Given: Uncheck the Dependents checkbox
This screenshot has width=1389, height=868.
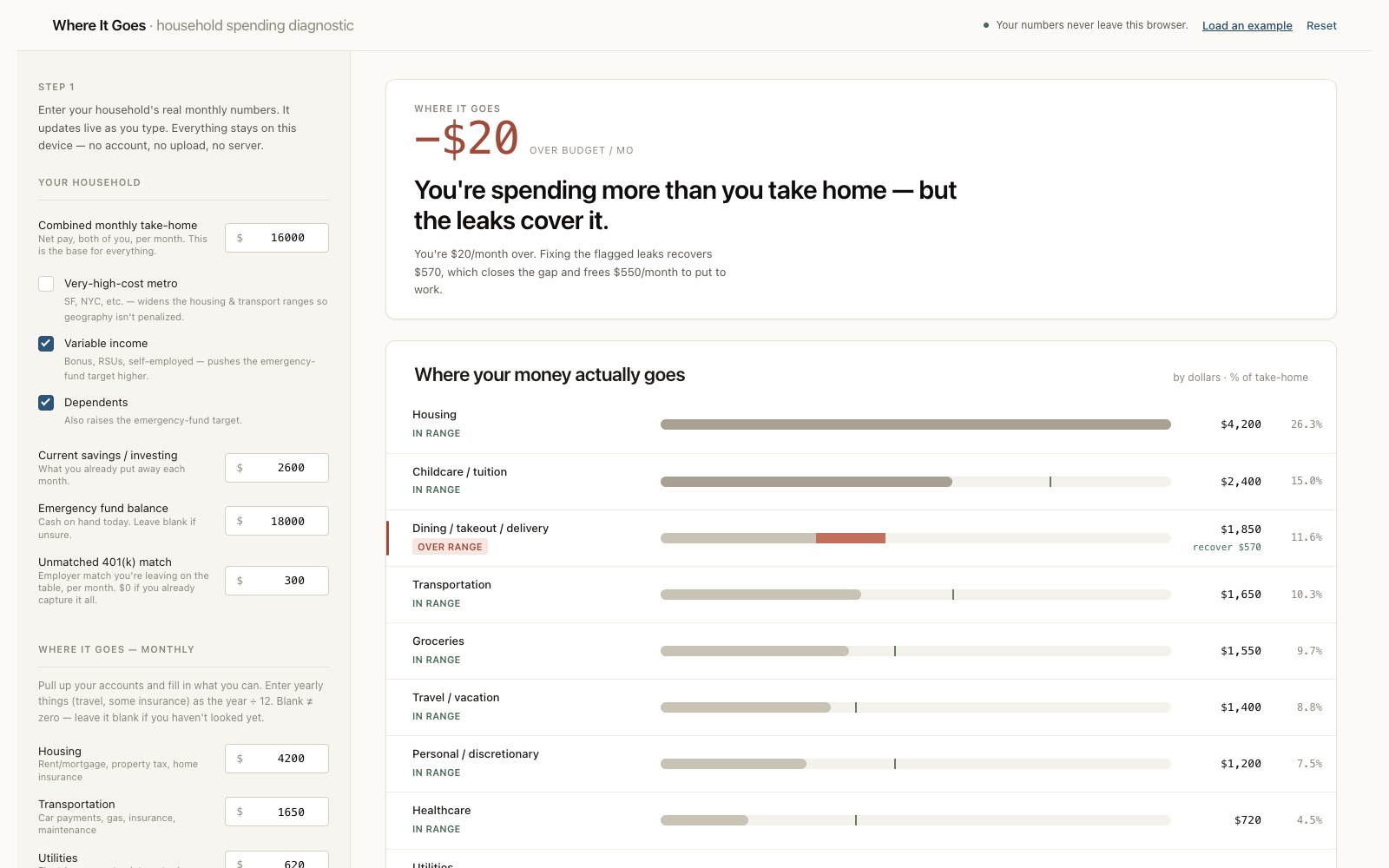Looking at the screenshot, I should 46,403.
